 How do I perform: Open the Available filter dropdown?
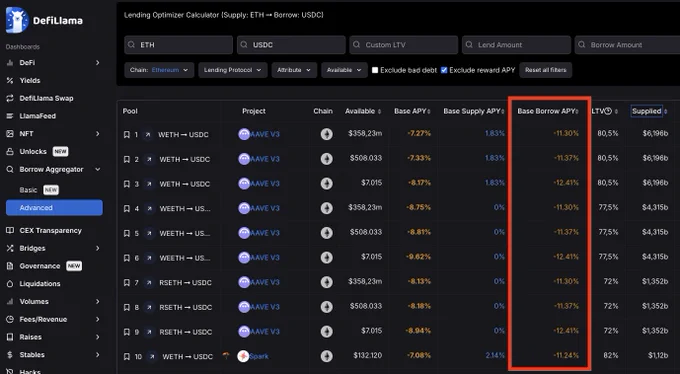[x=344, y=70]
